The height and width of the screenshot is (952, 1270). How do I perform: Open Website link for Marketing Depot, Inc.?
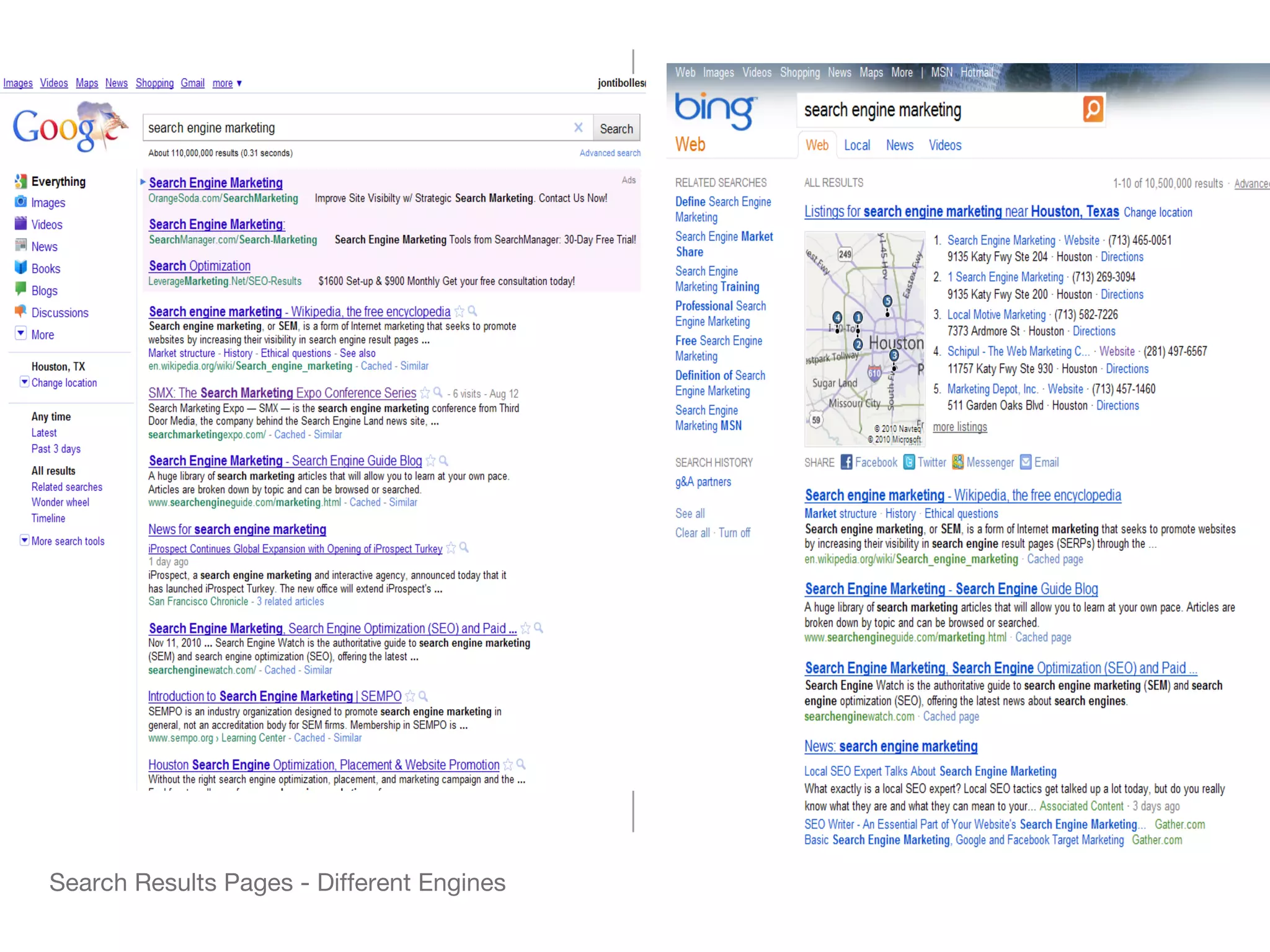click(x=1065, y=389)
